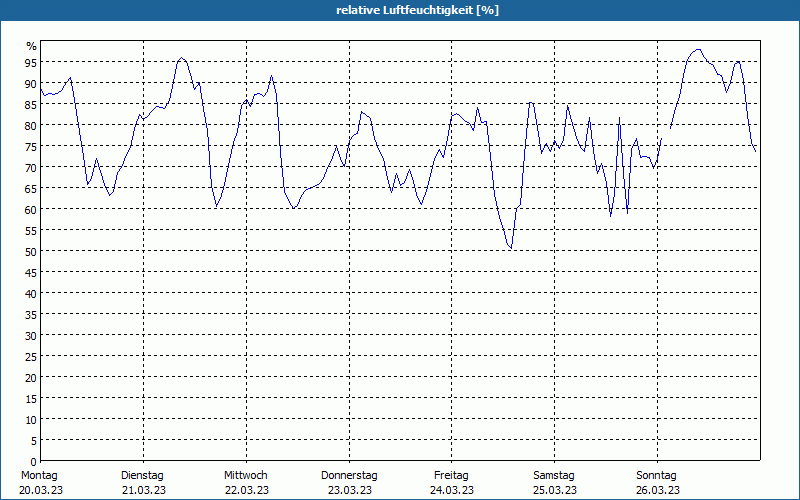The width and height of the screenshot is (800, 500).
Task: Click the lowest humidity dip on Friday
Action: [511, 248]
